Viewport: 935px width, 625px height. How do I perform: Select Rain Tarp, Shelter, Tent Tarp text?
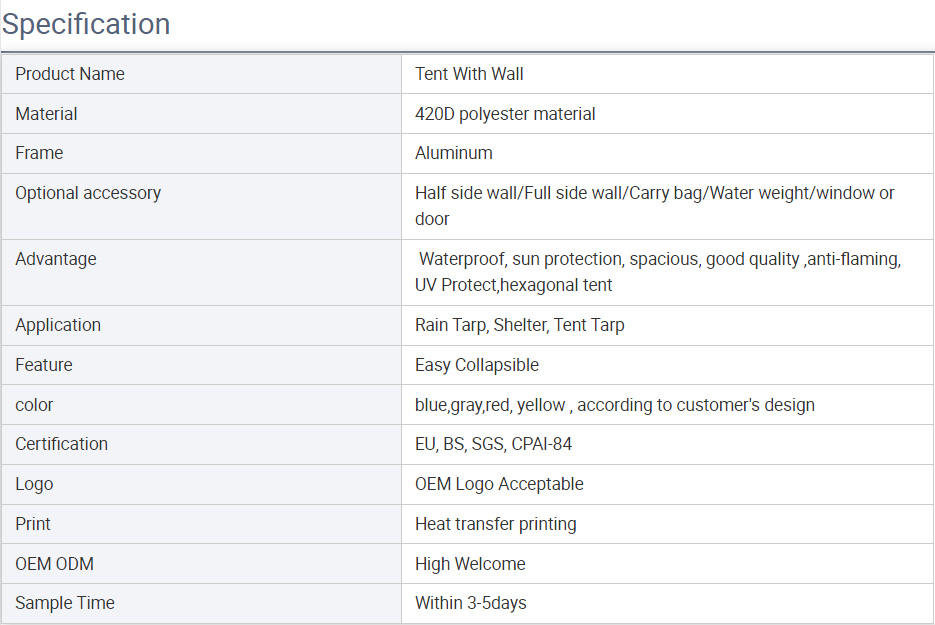(520, 325)
